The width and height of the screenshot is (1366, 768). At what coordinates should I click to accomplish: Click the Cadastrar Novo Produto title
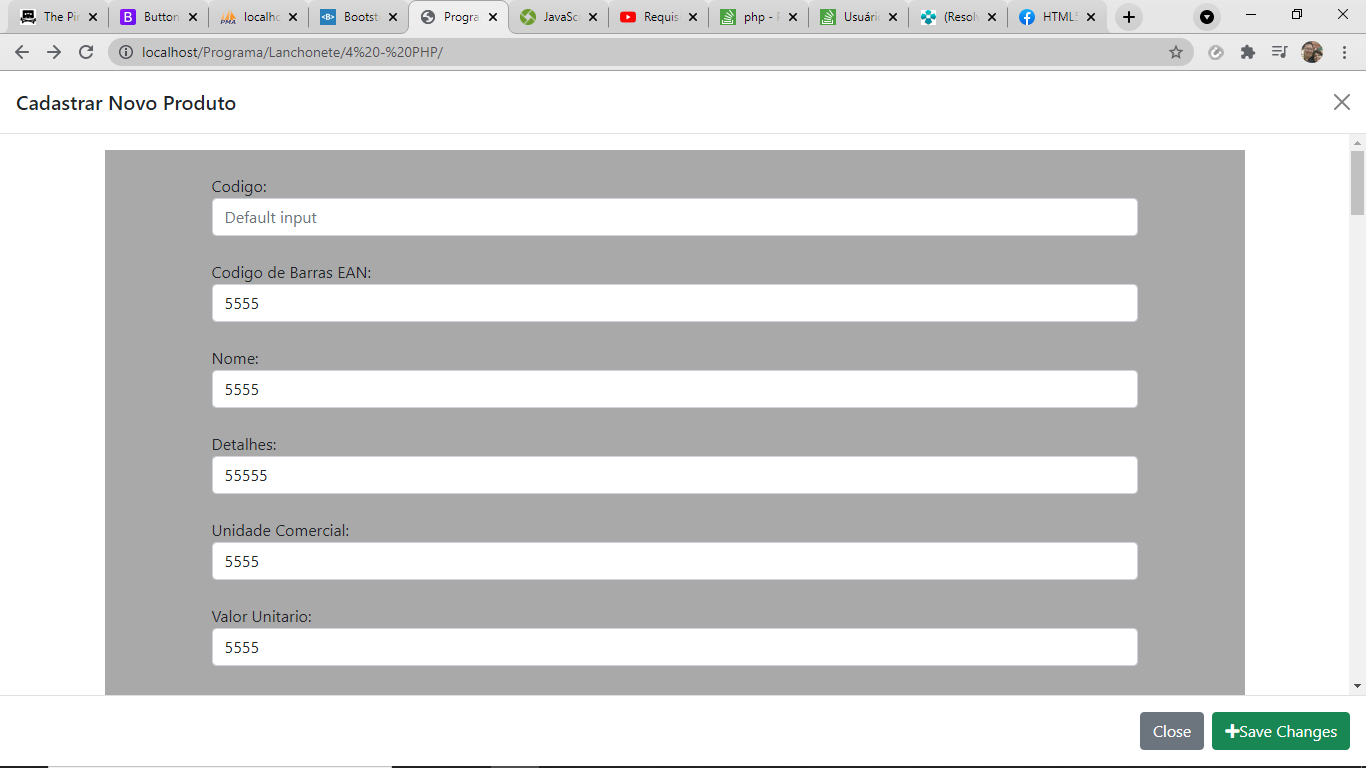click(x=126, y=103)
